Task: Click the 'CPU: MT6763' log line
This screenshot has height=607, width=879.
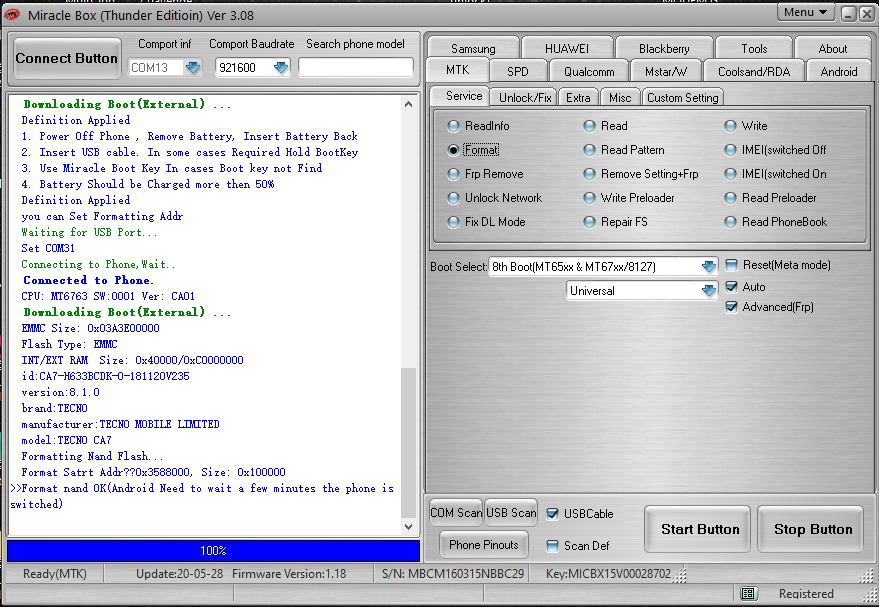Action: pyautogui.click(x=108, y=296)
